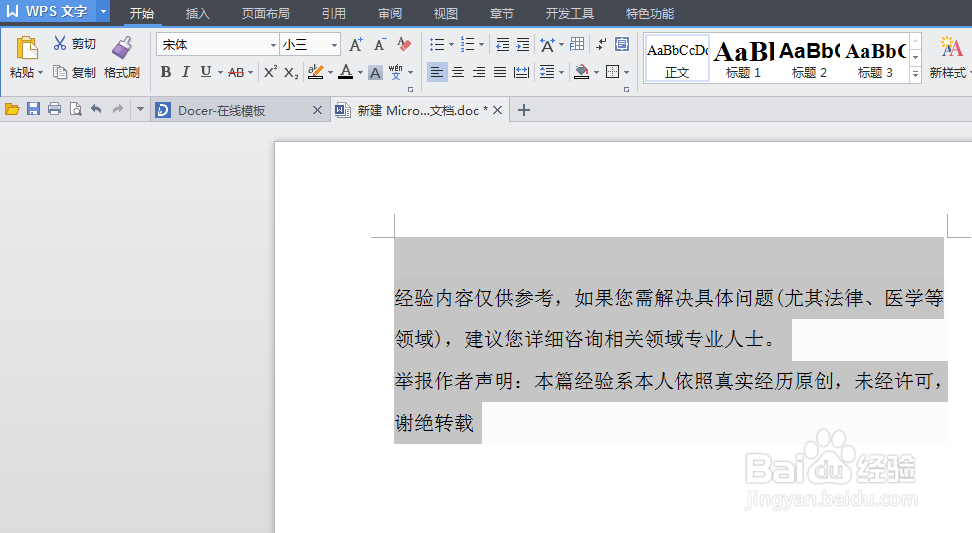Decrease font size with A- icon

click(379, 45)
